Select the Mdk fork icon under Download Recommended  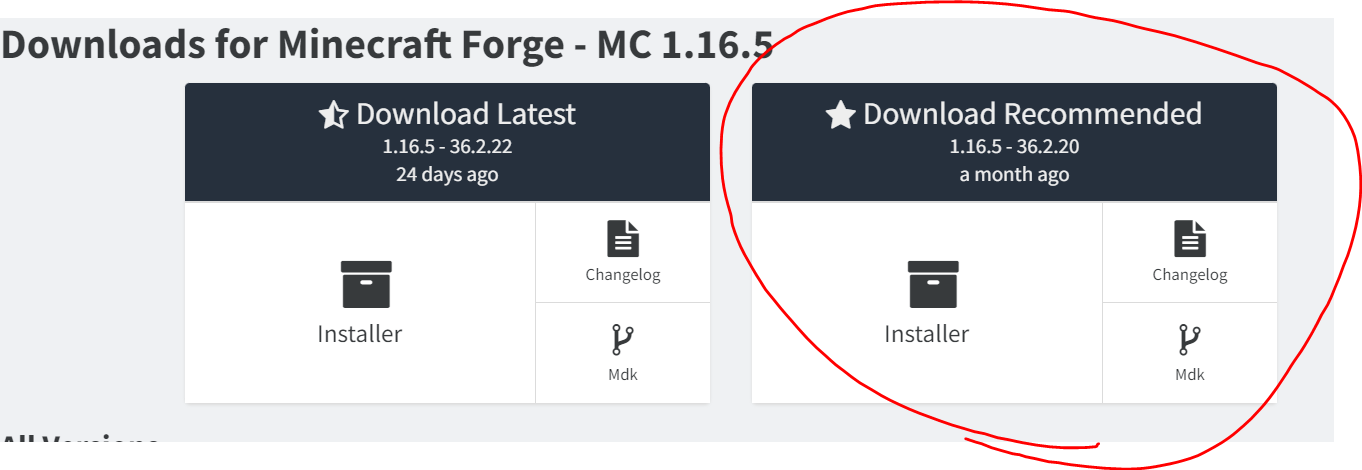pos(1190,341)
